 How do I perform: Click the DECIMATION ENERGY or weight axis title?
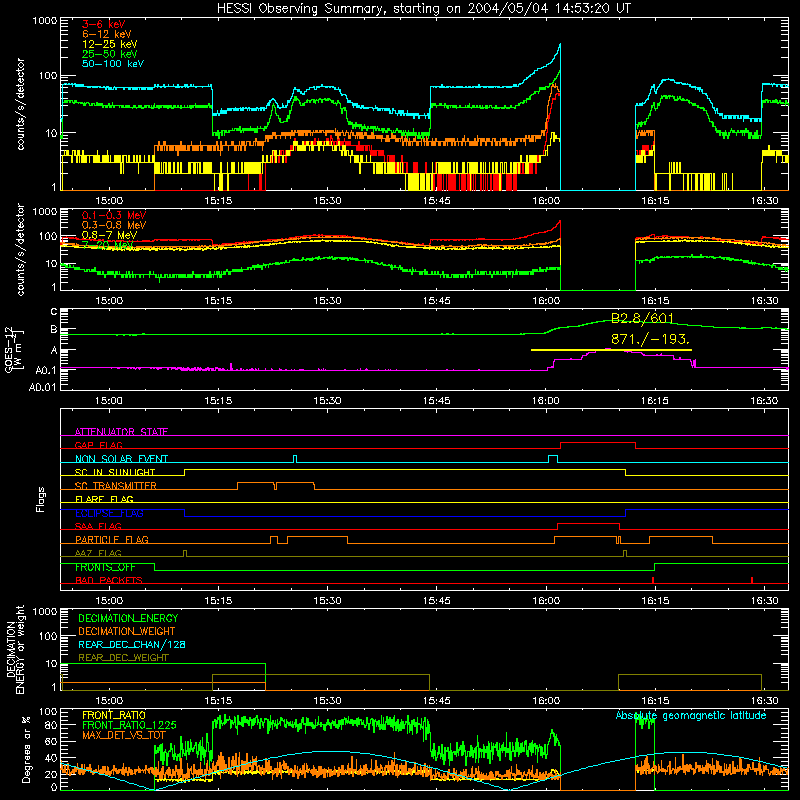click(x=15, y=649)
